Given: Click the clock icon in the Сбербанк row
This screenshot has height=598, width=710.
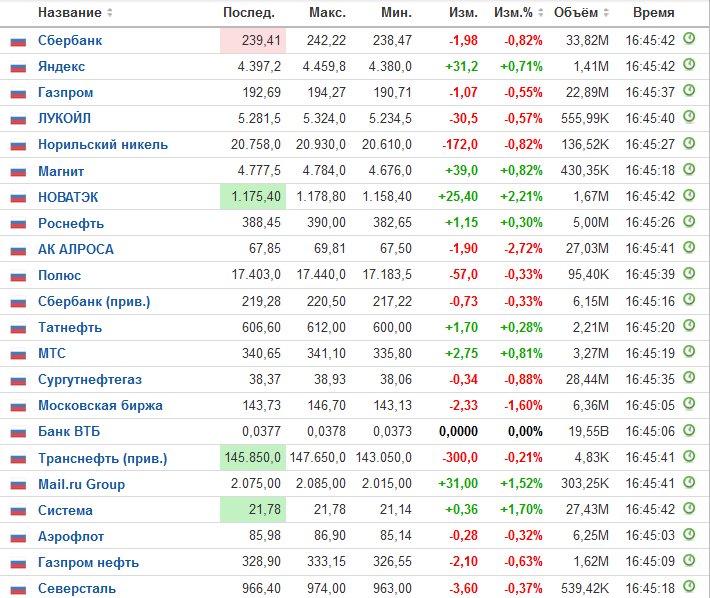Looking at the screenshot, I should 689,38.
